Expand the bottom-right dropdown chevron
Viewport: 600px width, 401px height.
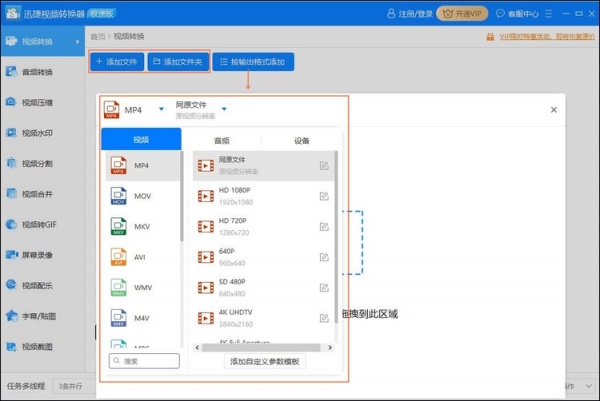coord(589,386)
